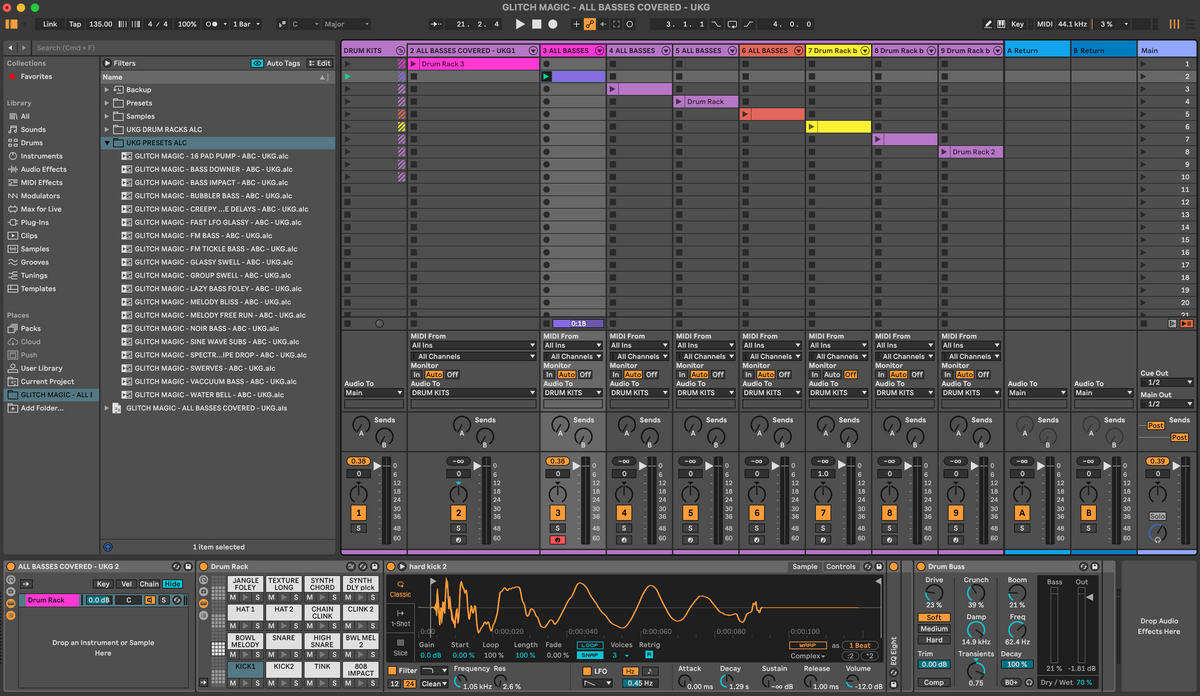
Task: Launch the yellow clip on track 7
Action: click(812, 127)
